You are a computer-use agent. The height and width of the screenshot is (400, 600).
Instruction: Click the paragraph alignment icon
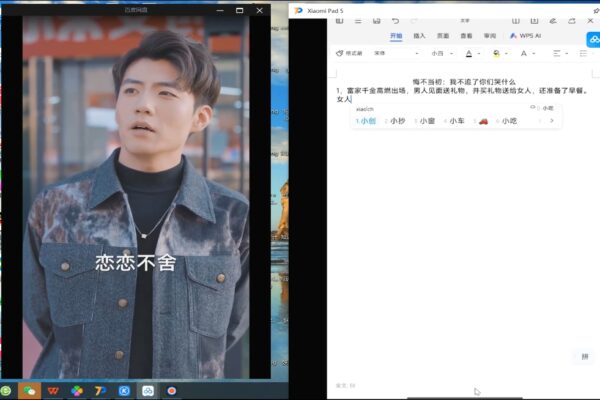point(557,54)
